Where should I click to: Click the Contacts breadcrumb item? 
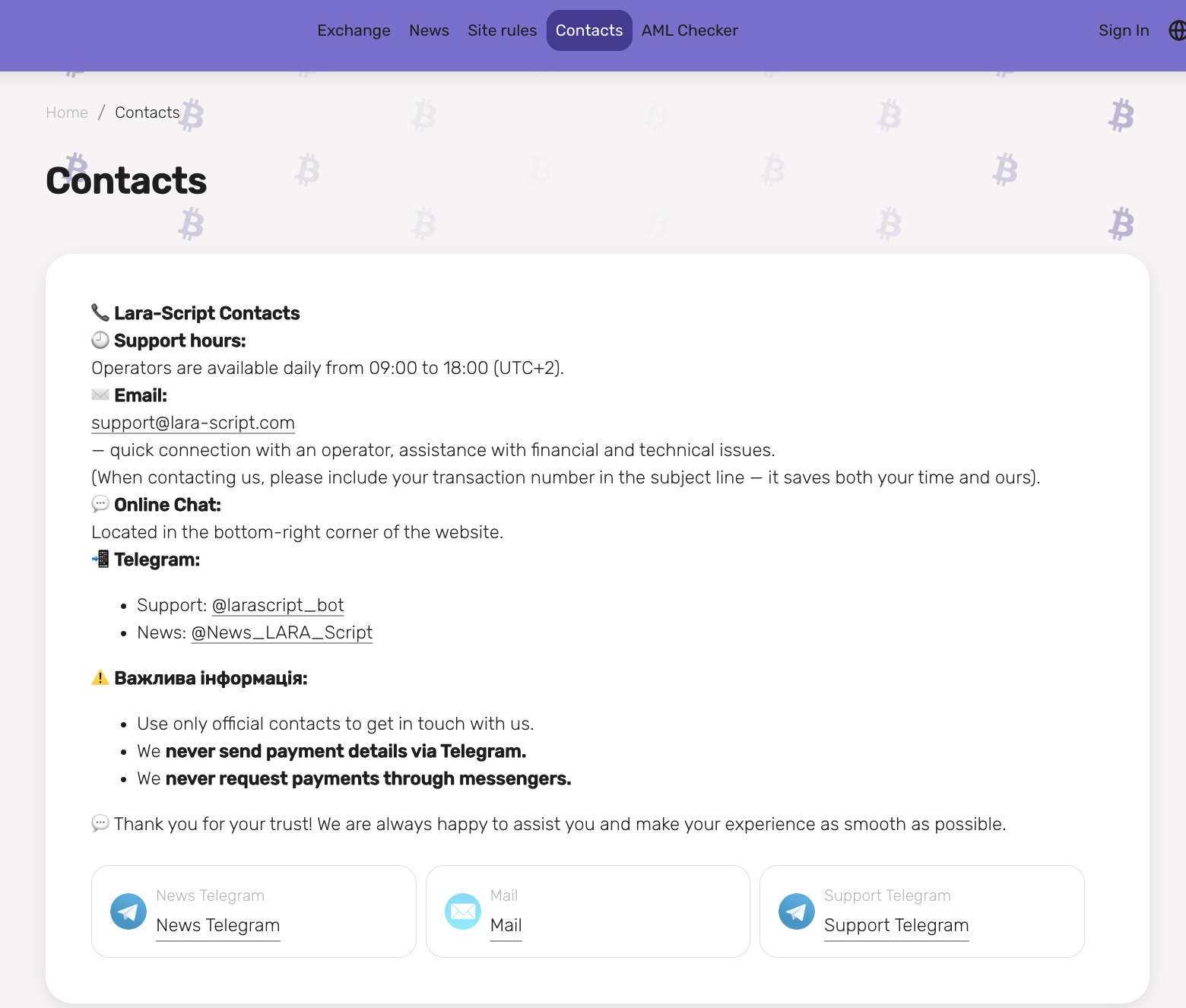coord(147,113)
